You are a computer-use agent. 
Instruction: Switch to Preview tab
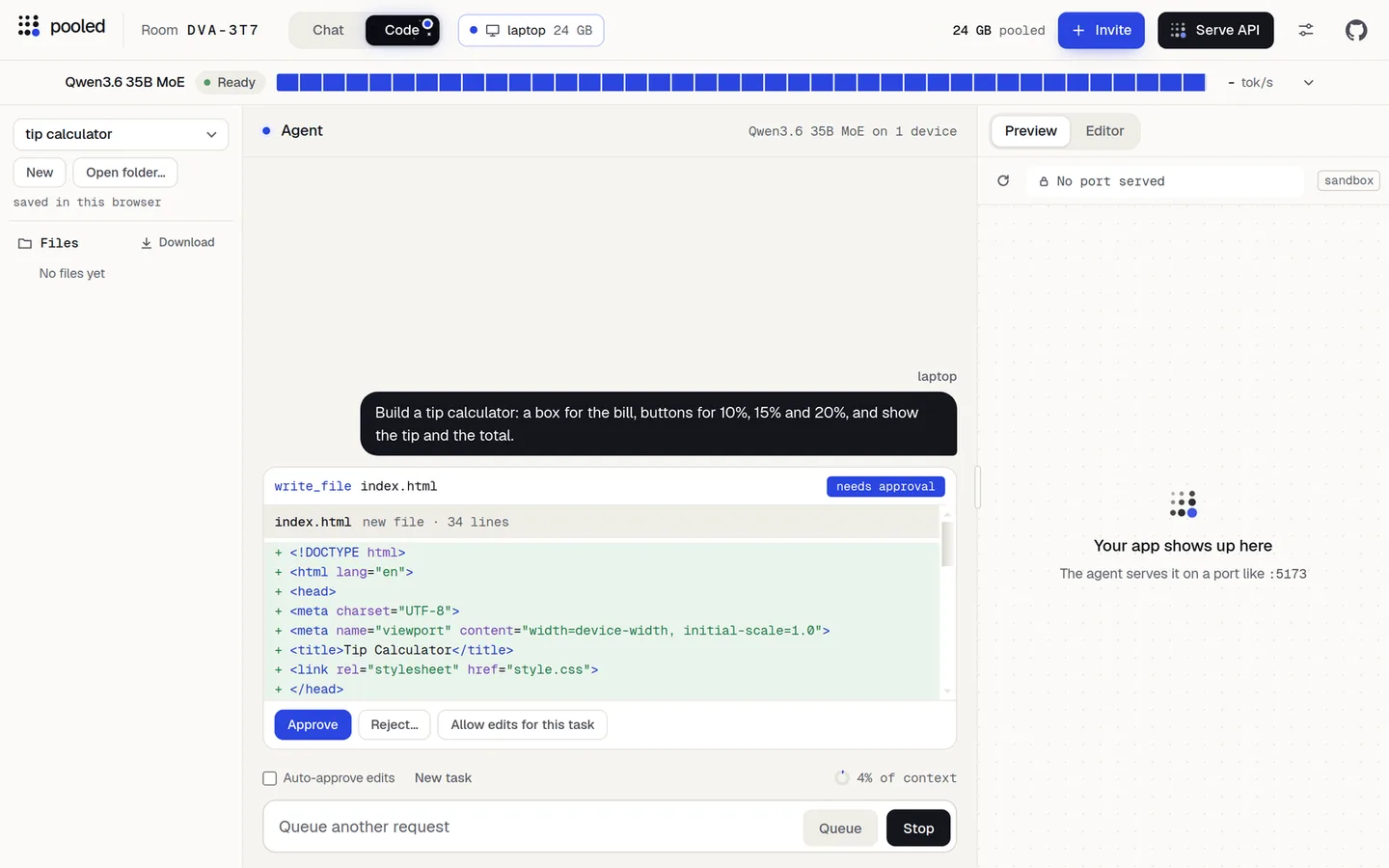1031,131
